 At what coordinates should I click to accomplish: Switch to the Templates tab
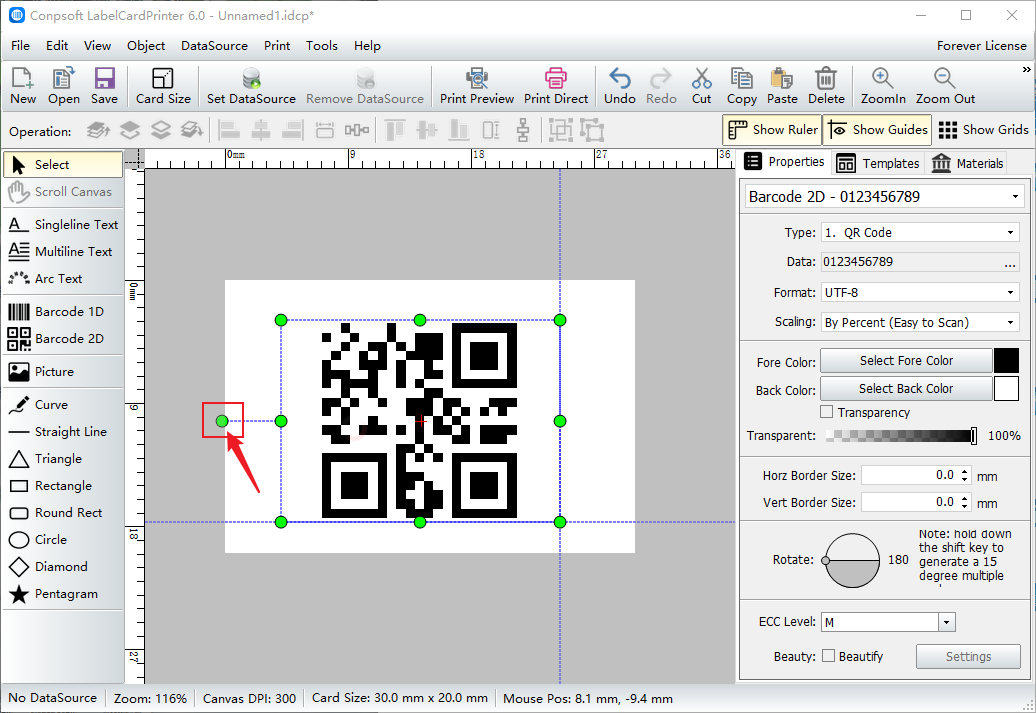tap(877, 163)
